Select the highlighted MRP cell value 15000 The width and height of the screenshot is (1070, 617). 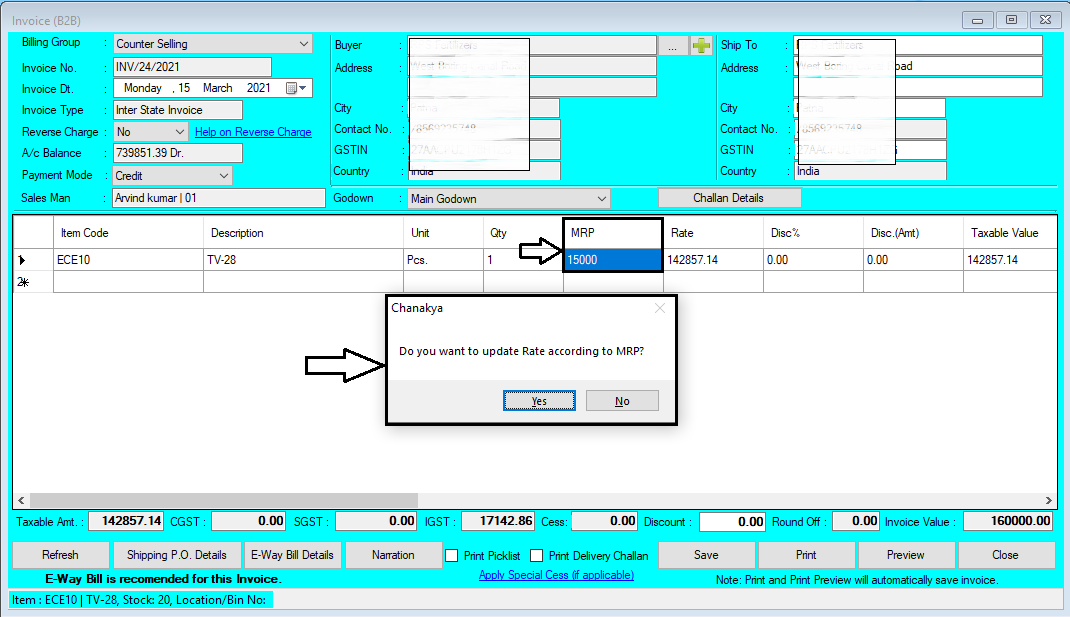pos(612,259)
